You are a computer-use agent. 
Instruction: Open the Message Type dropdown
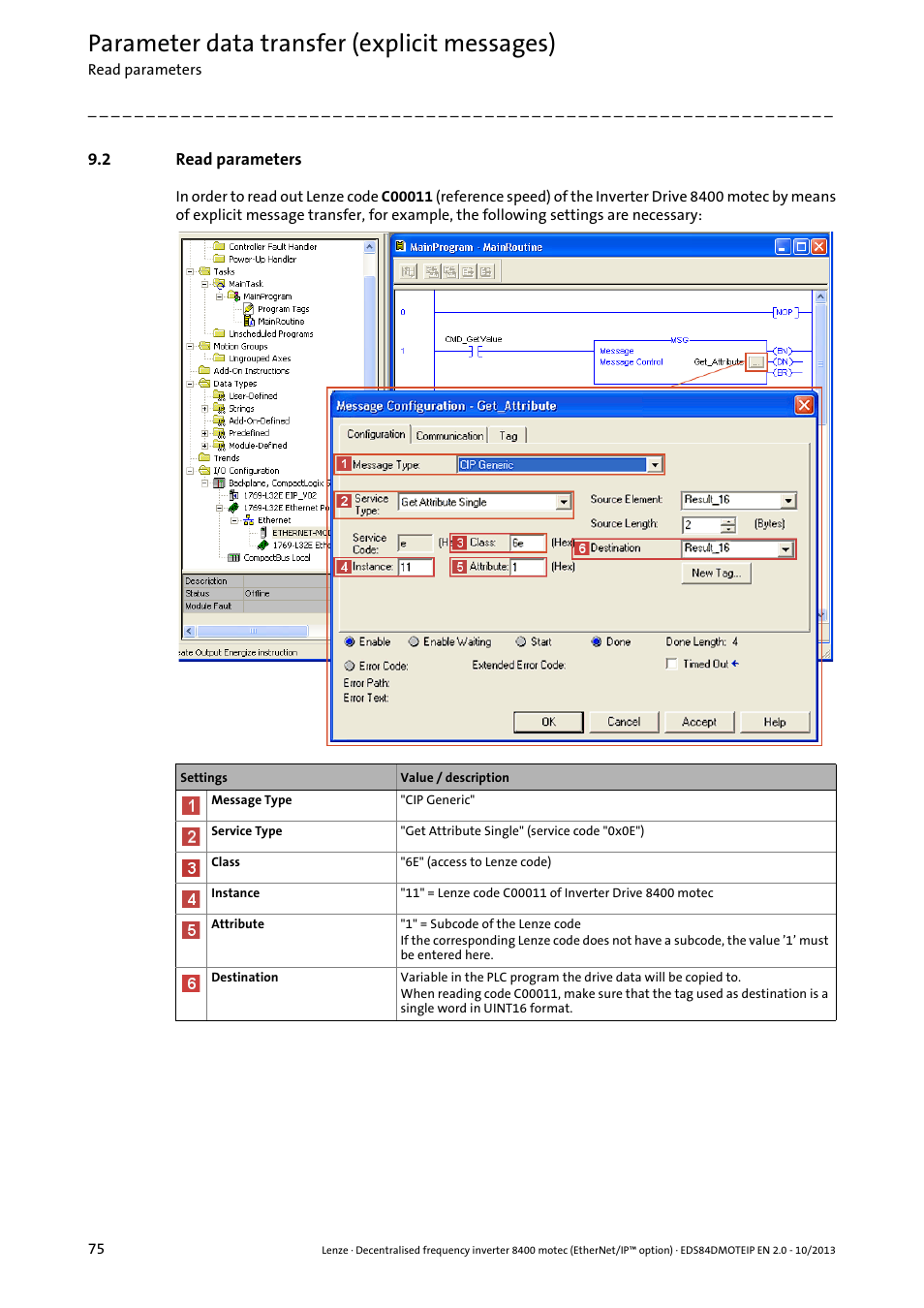(655, 465)
